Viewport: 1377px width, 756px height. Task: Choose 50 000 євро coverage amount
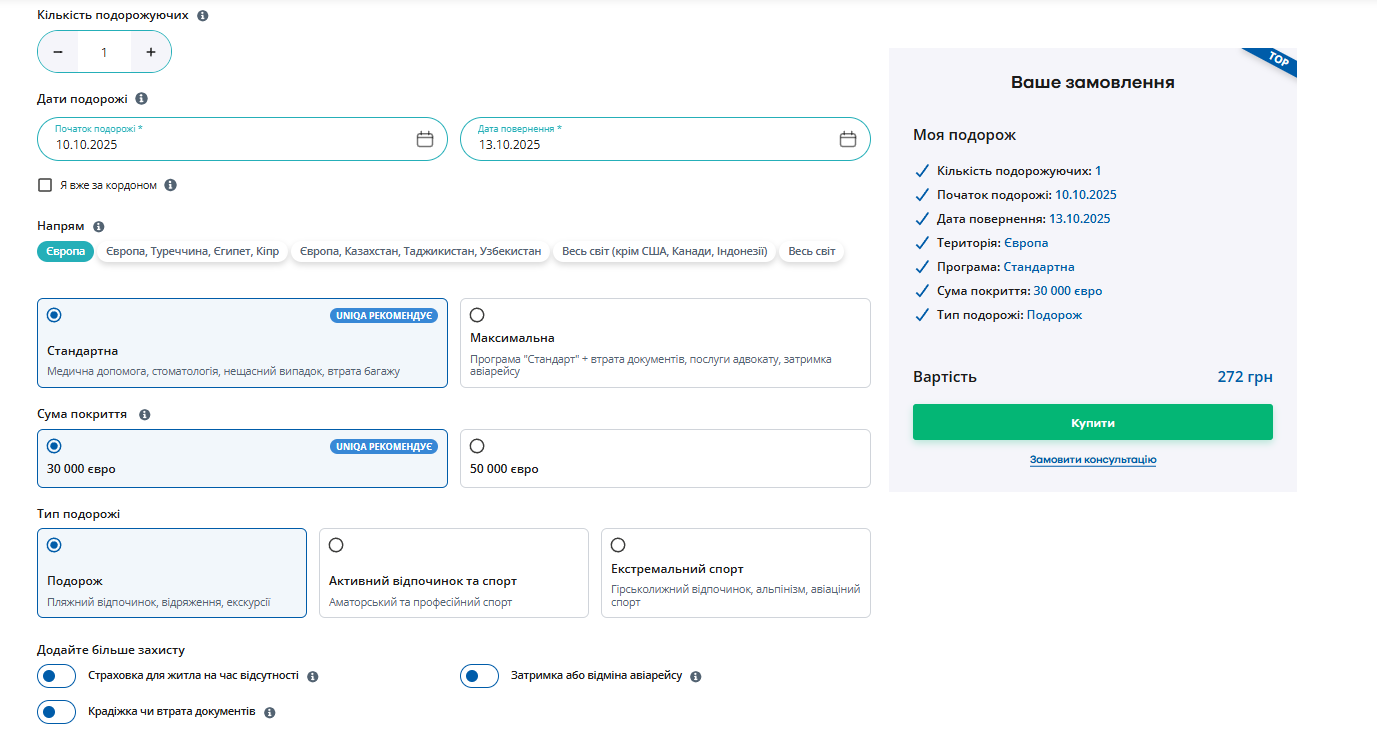tap(477, 446)
